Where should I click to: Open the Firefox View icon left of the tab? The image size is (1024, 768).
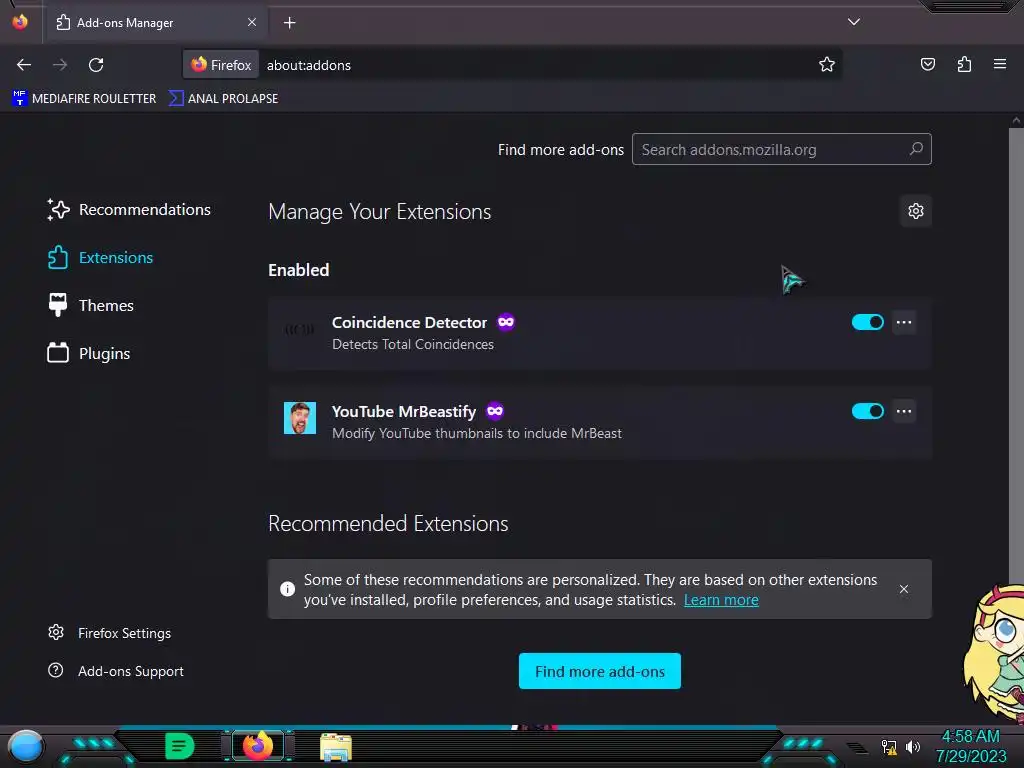20,22
